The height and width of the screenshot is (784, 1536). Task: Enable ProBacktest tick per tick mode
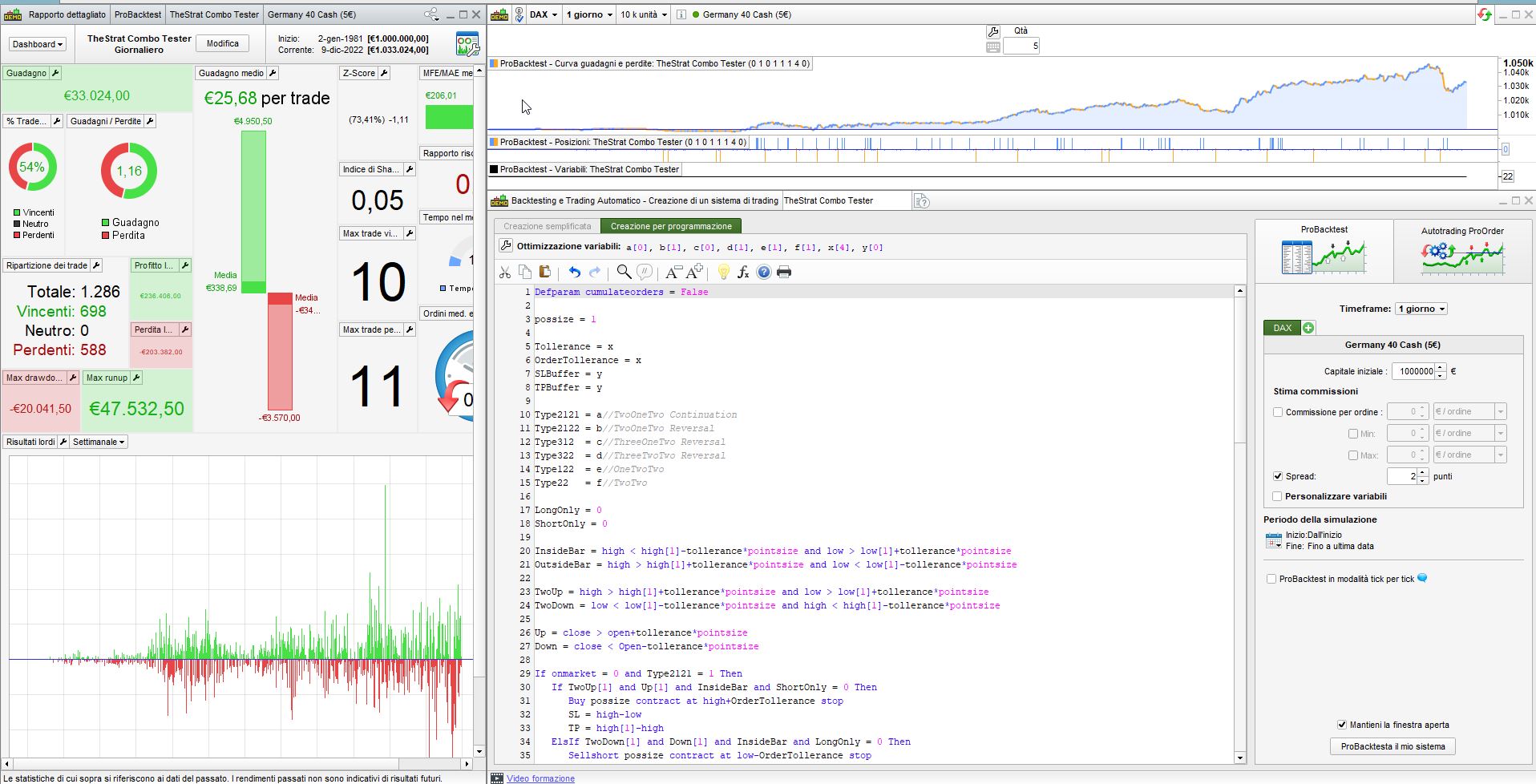point(1271,579)
